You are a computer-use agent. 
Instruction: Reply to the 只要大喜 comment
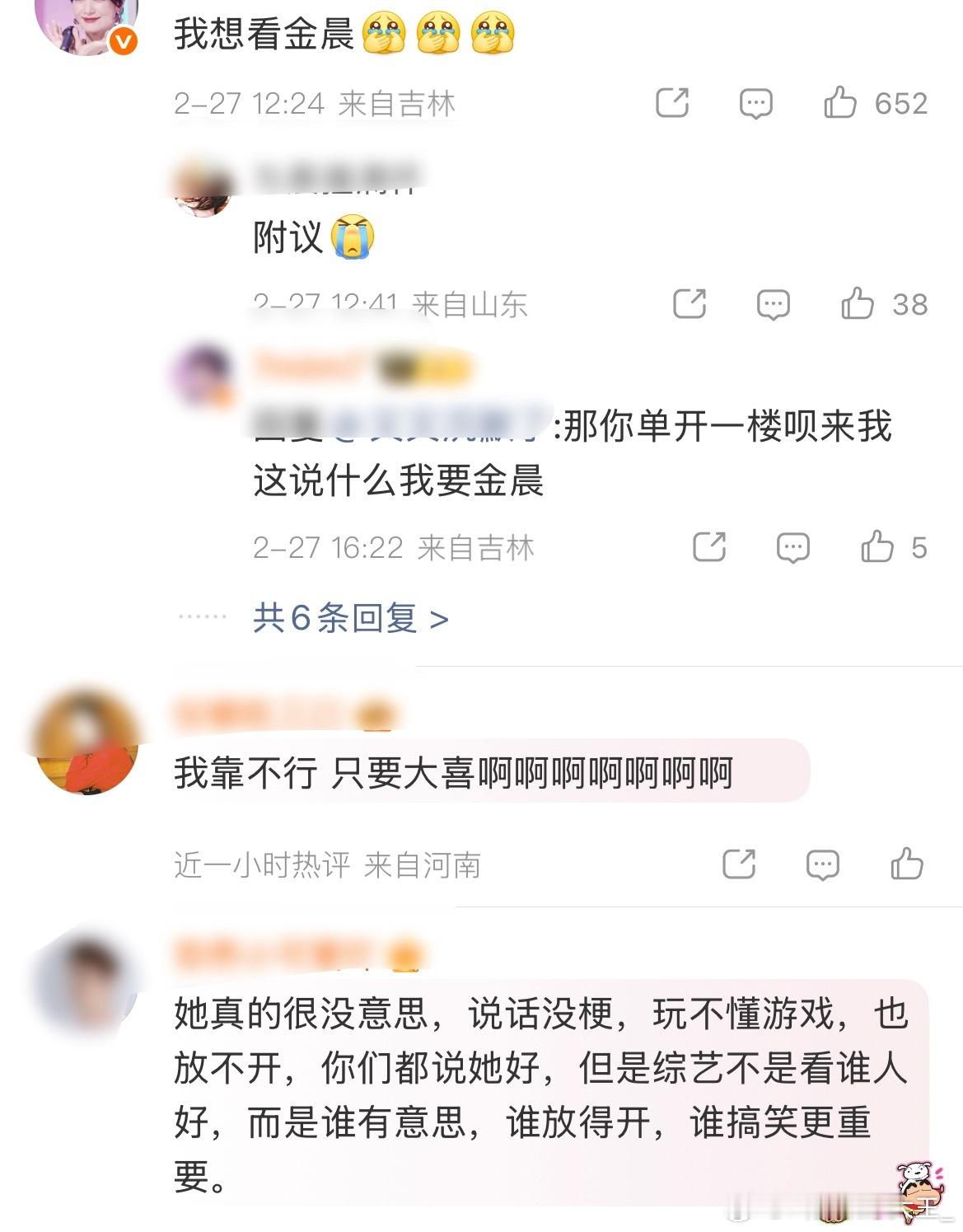pos(822,865)
